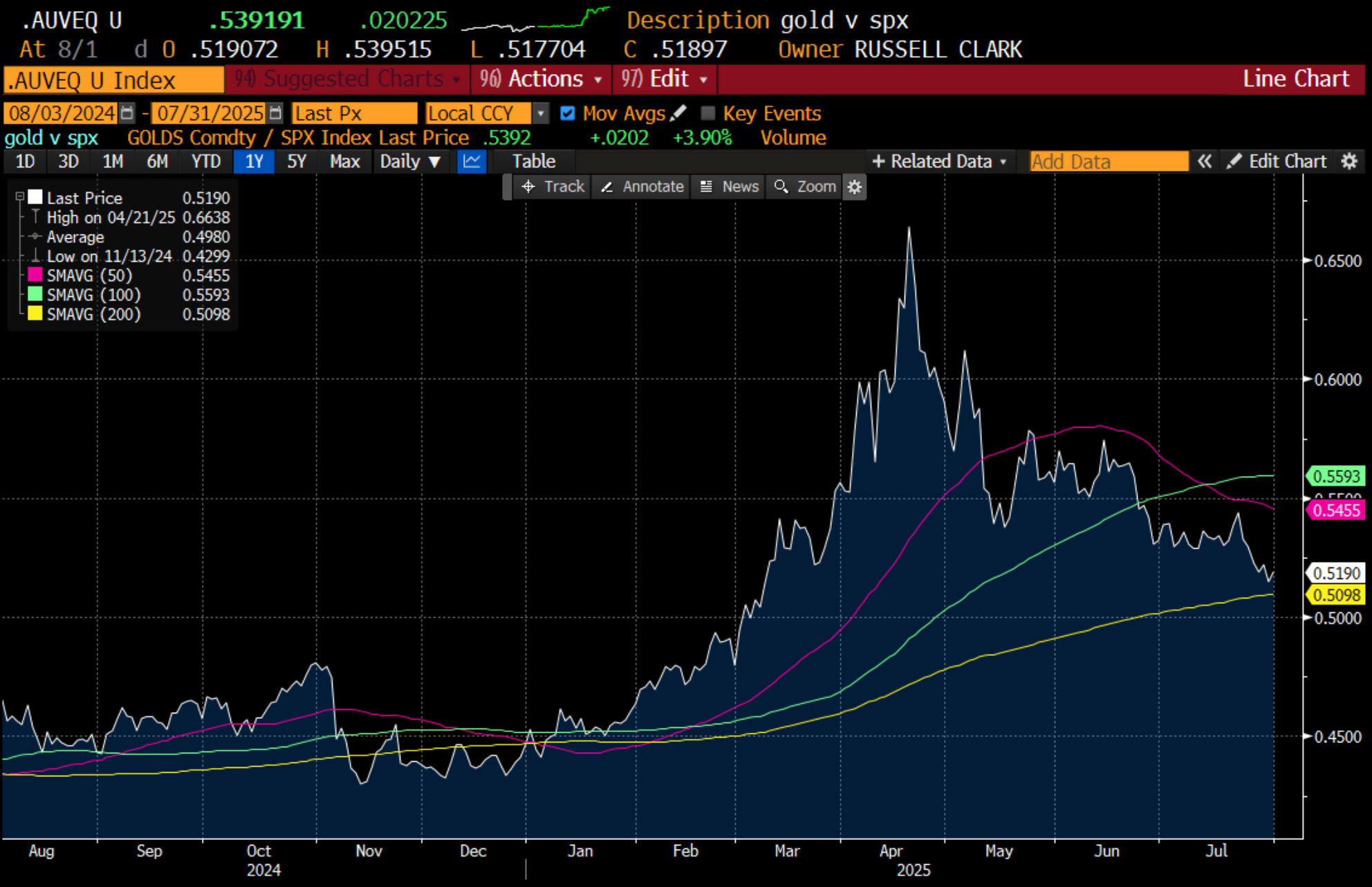Switch to the 5Y range tab
This screenshot has width=1372, height=887.
pyautogui.click(x=297, y=161)
